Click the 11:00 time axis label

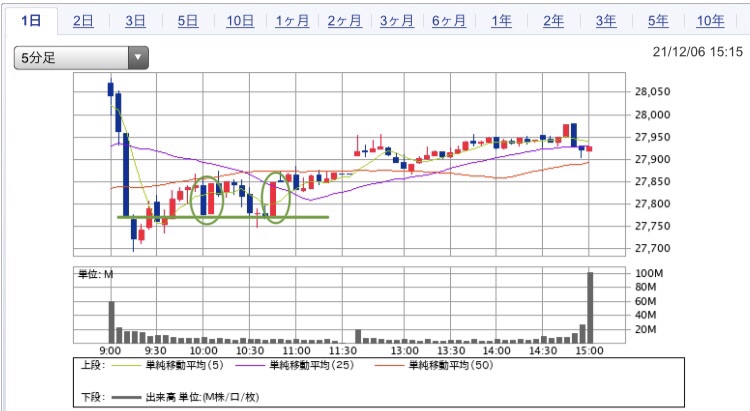[296, 351]
